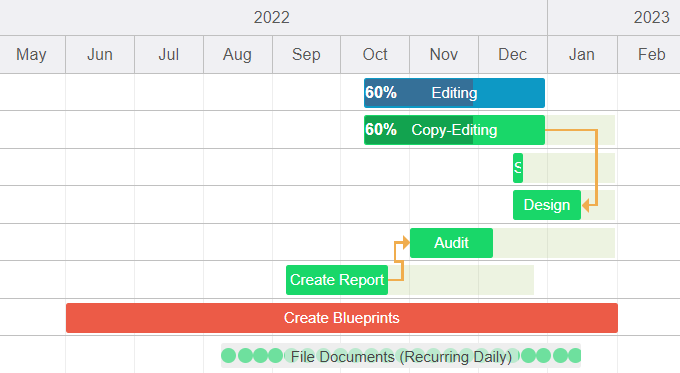The width and height of the screenshot is (680, 373).
Task: Click first green recurrence dot of File Documents
Action: pyautogui.click(x=229, y=356)
